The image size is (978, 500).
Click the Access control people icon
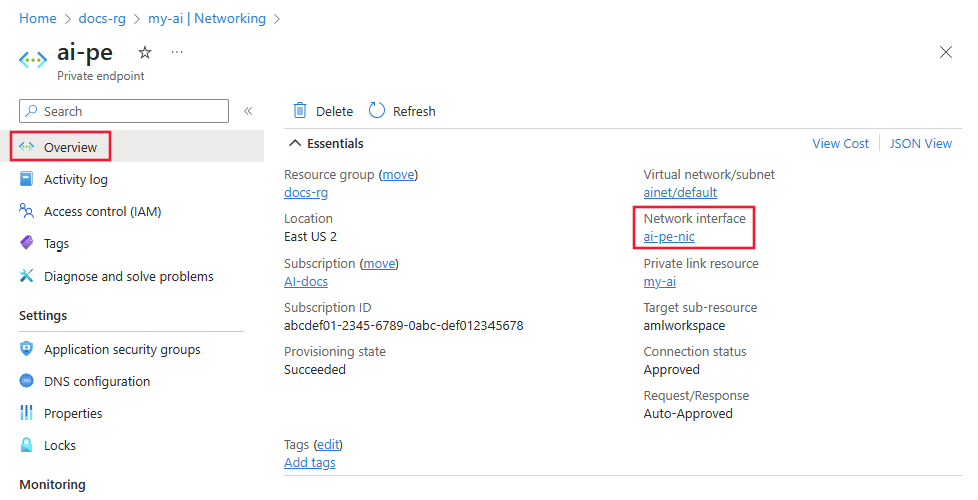(x=26, y=211)
